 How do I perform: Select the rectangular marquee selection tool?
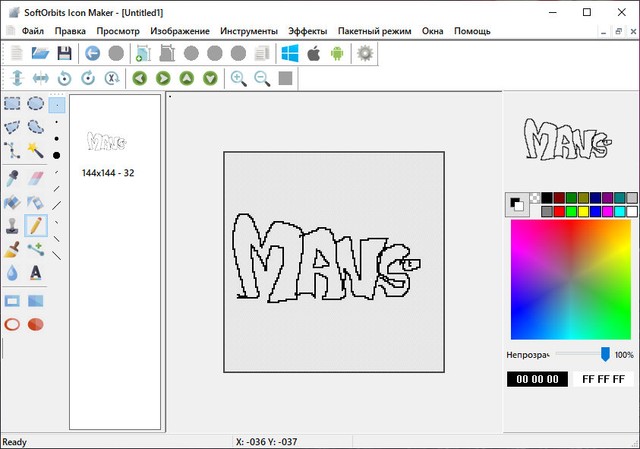12,103
